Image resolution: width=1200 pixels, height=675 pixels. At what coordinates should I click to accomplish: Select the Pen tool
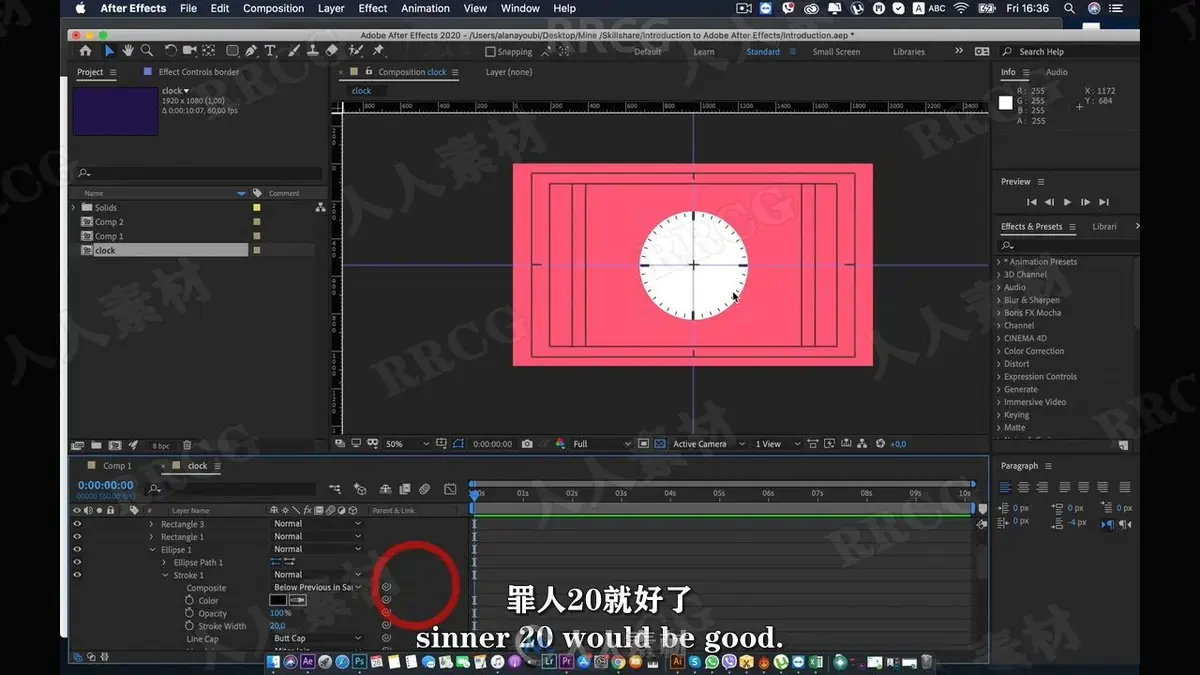point(251,51)
